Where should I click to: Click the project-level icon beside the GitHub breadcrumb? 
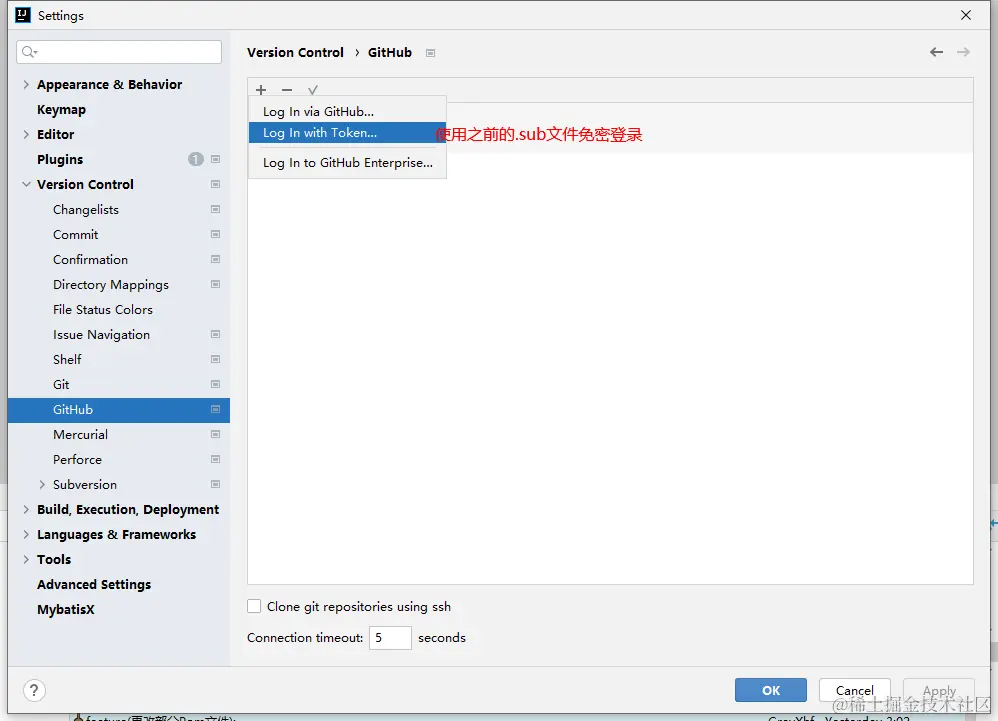pos(430,53)
